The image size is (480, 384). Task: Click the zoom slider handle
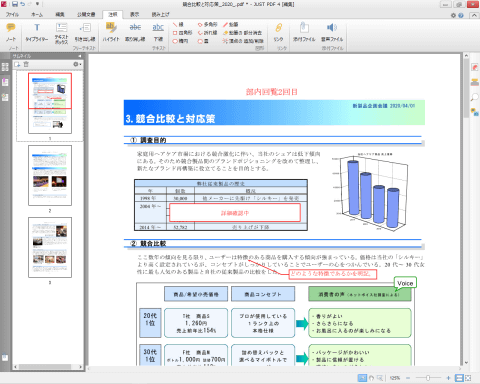(x=428, y=378)
